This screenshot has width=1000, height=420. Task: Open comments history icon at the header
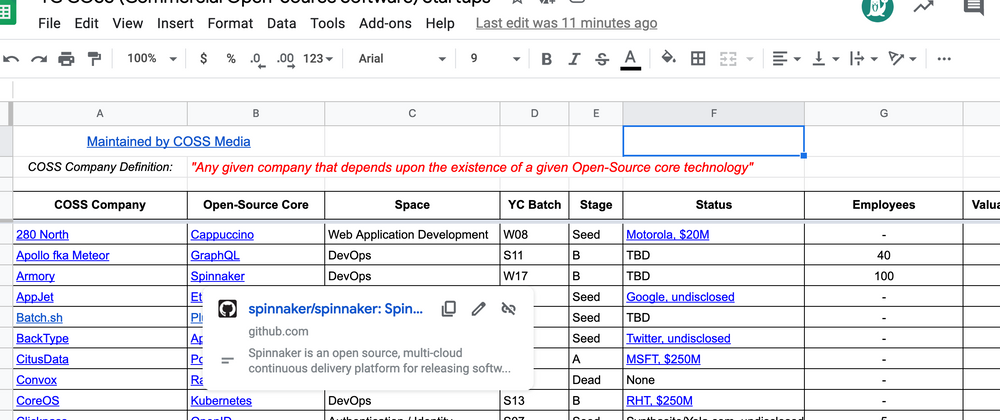pyautogui.click(x=974, y=6)
